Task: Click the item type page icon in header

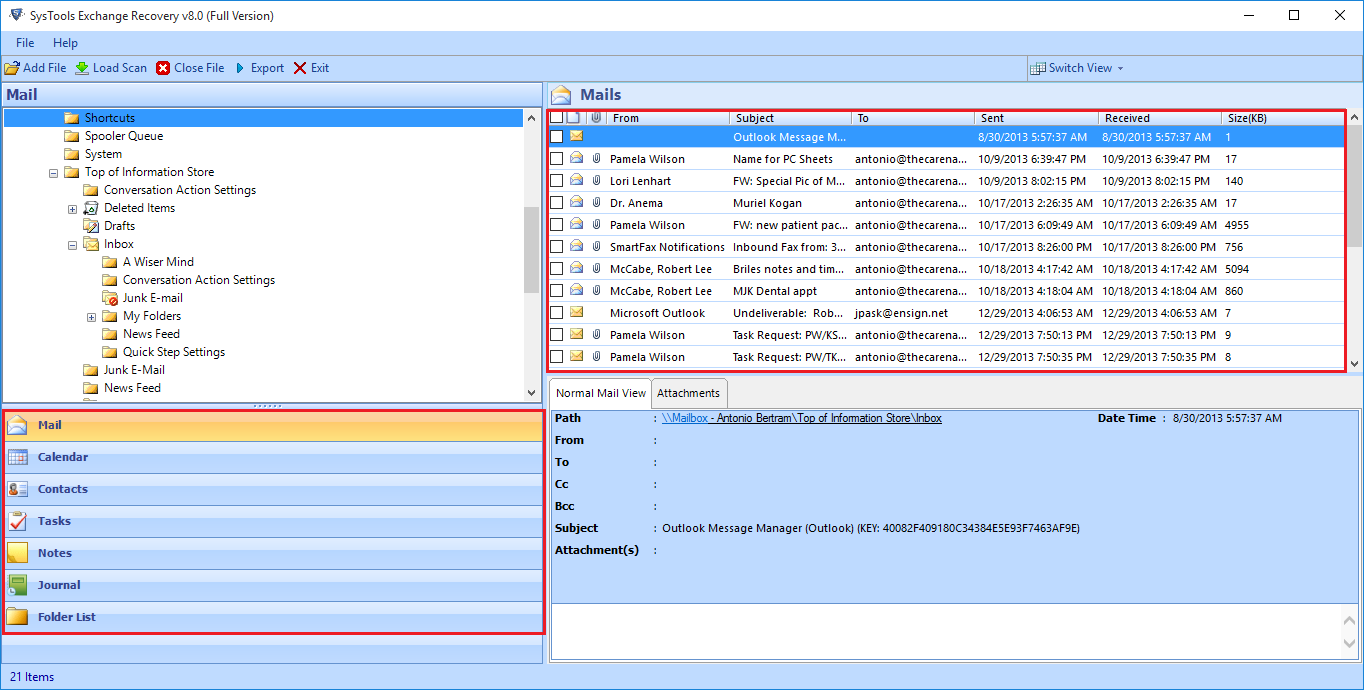Action: pyautogui.click(x=574, y=118)
